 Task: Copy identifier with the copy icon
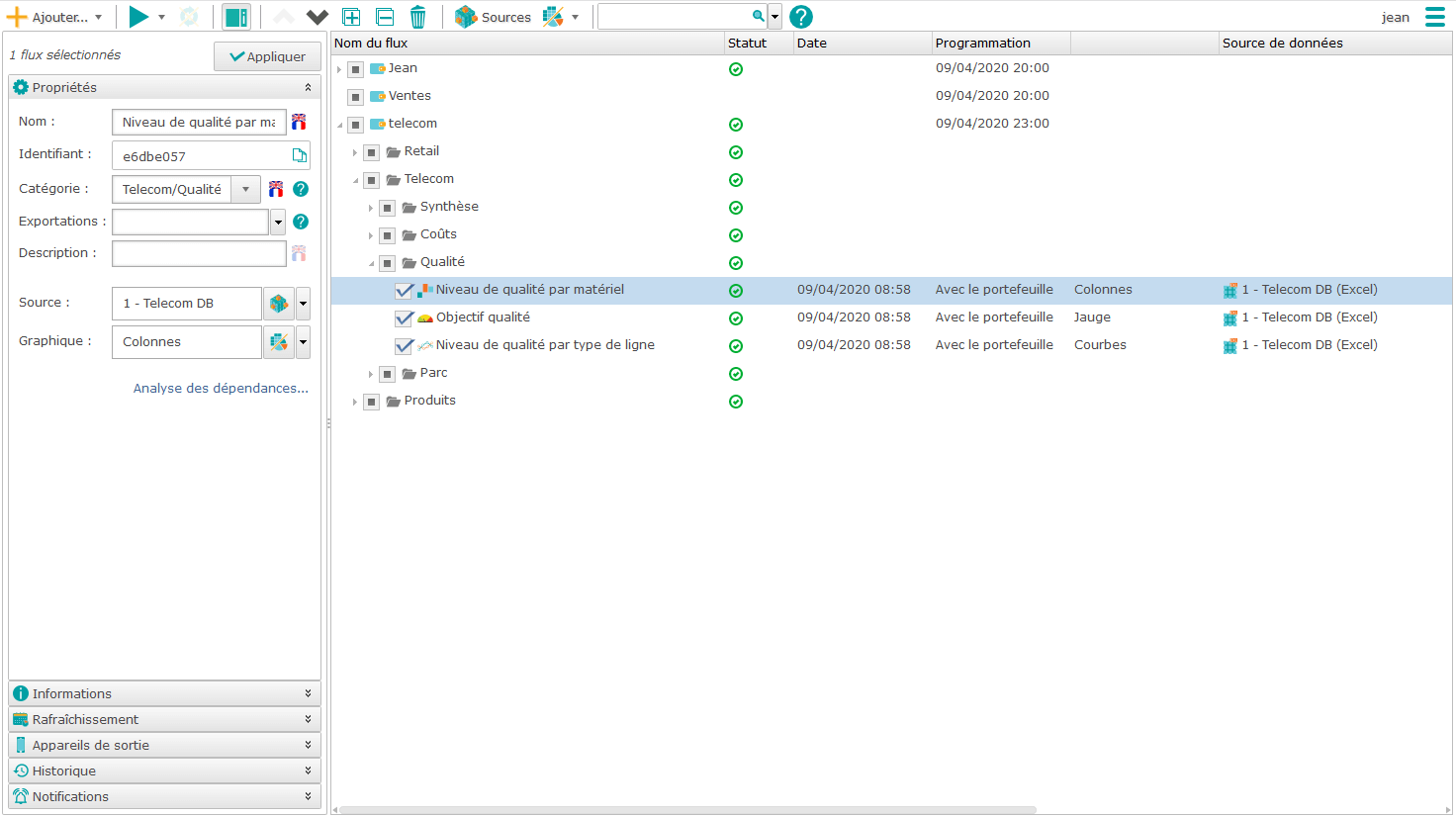pyautogui.click(x=299, y=155)
